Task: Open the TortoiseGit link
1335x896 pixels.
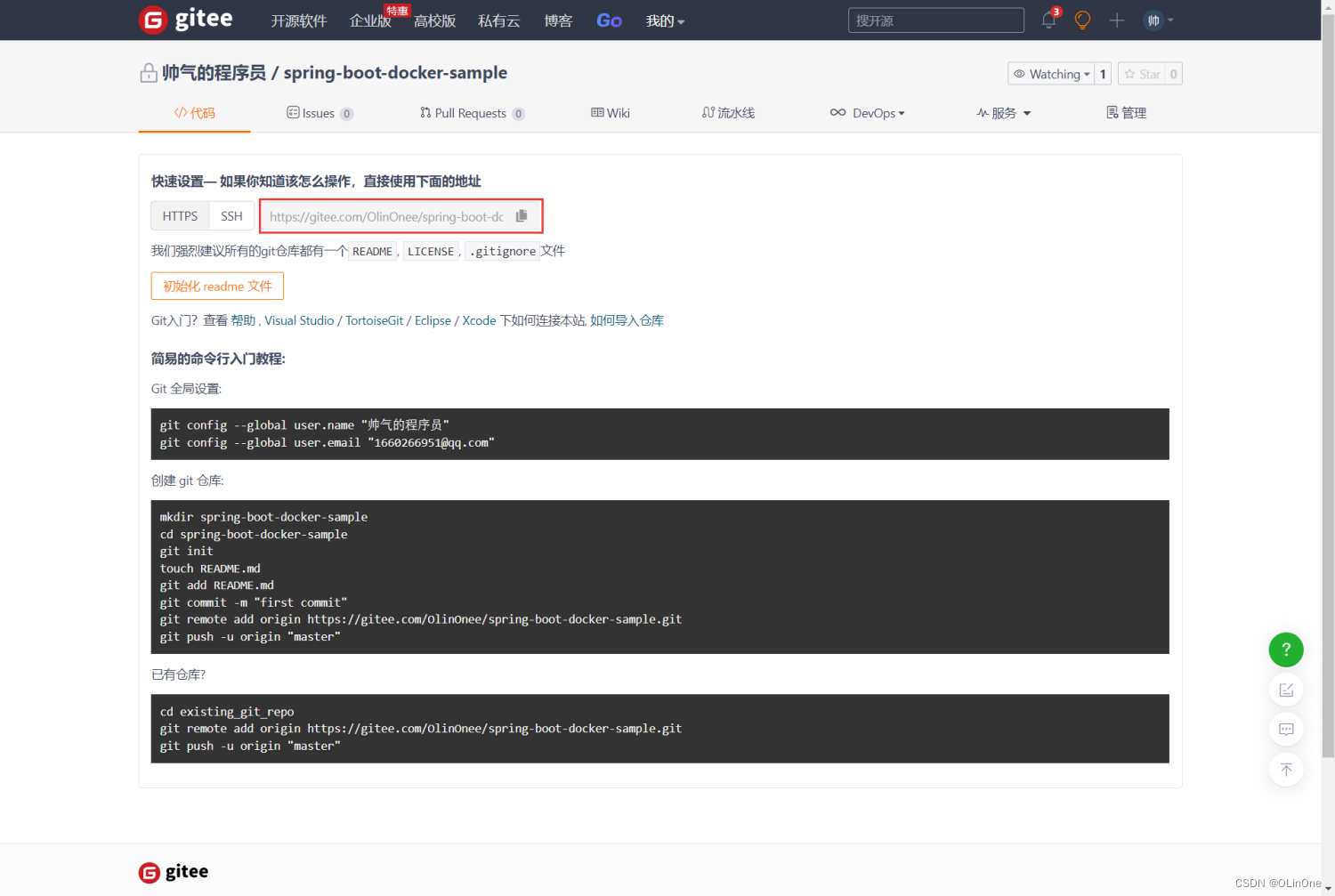Action: point(375,320)
